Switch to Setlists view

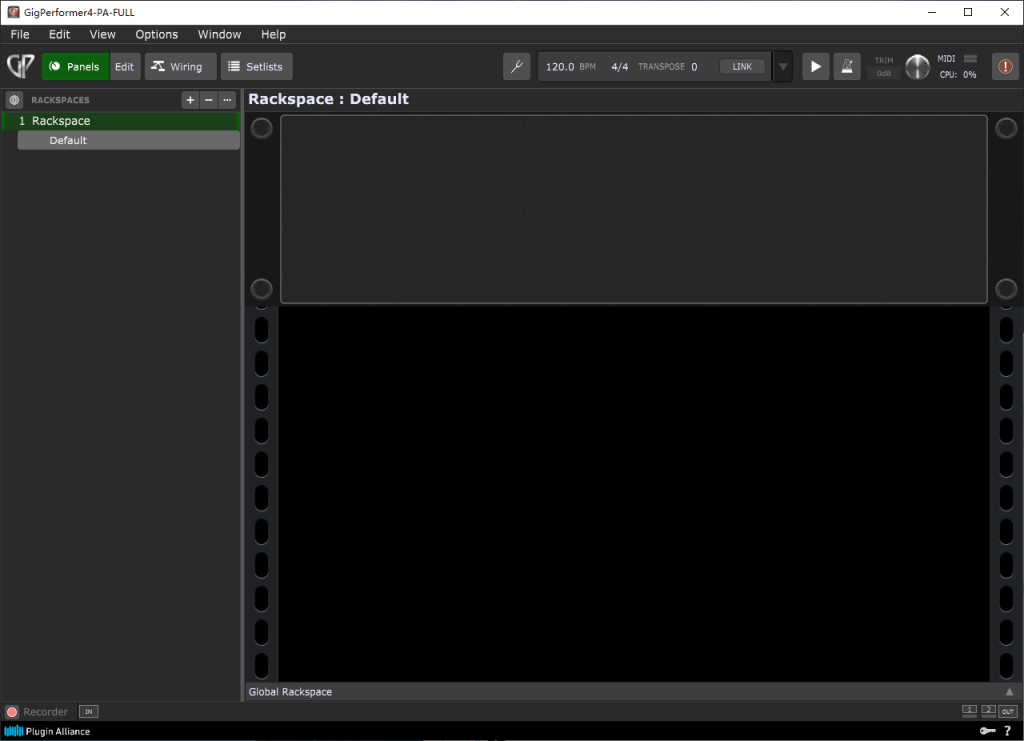point(257,67)
